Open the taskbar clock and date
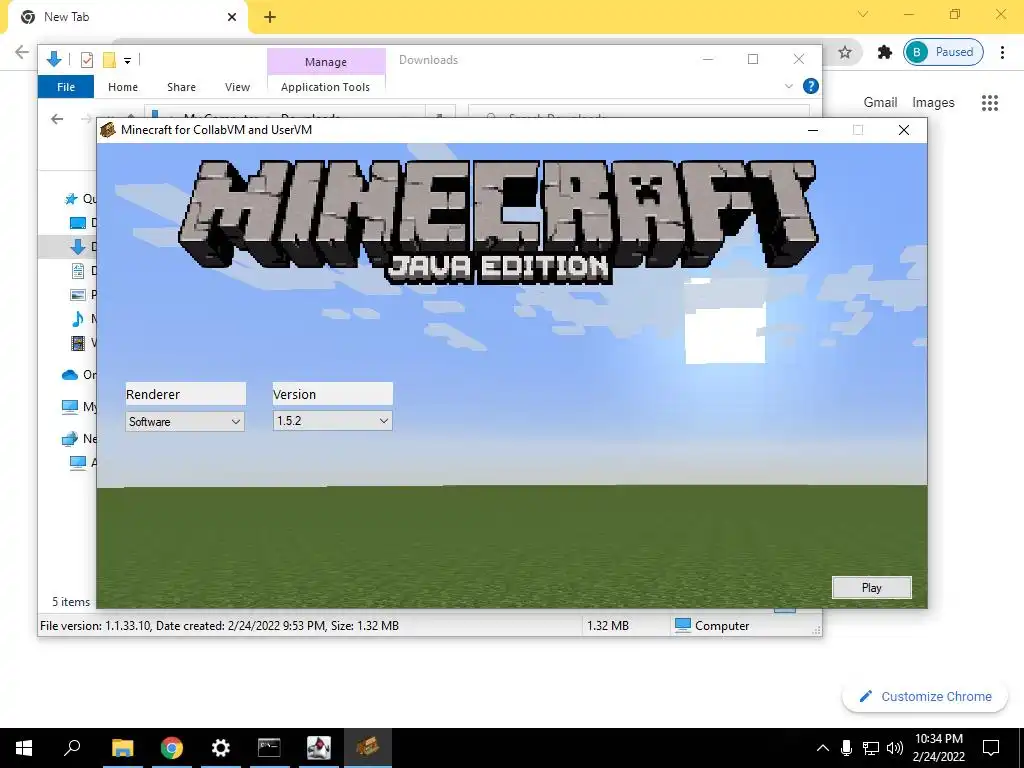Viewport: 1024px width, 768px height. (x=938, y=748)
